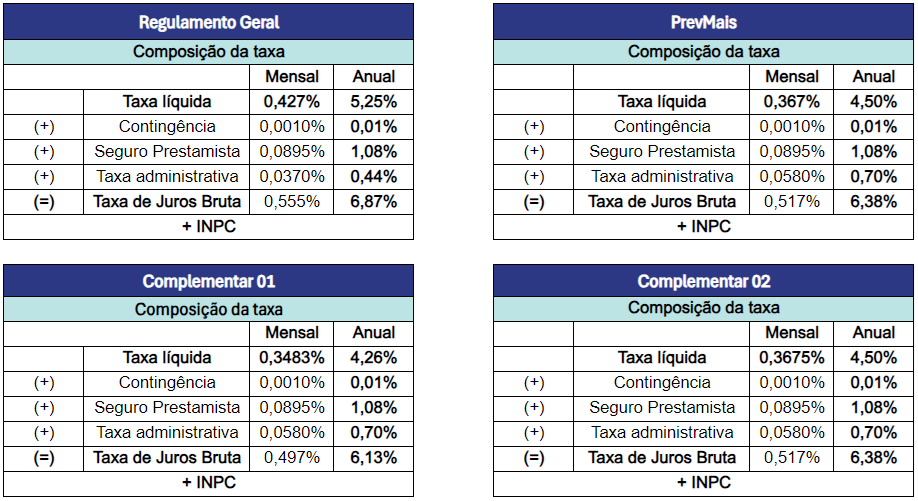
Task: Click Seguro Prestamista label in Complementar 01
Action: 167,407
